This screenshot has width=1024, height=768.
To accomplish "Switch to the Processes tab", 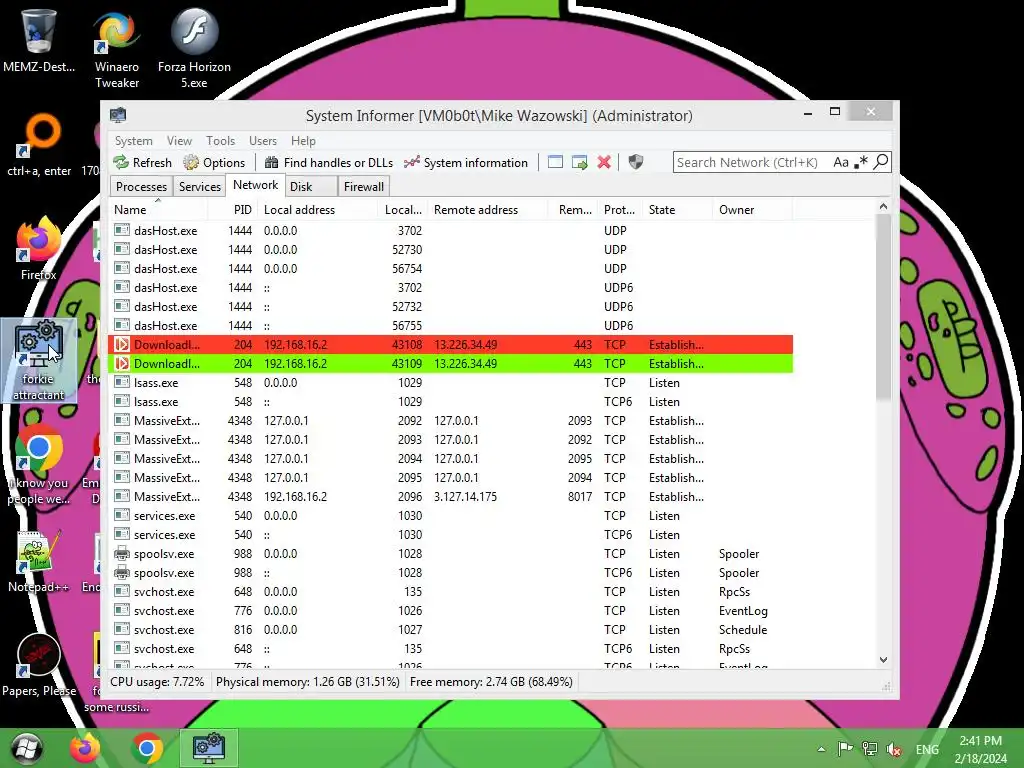I will click(x=141, y=187).
